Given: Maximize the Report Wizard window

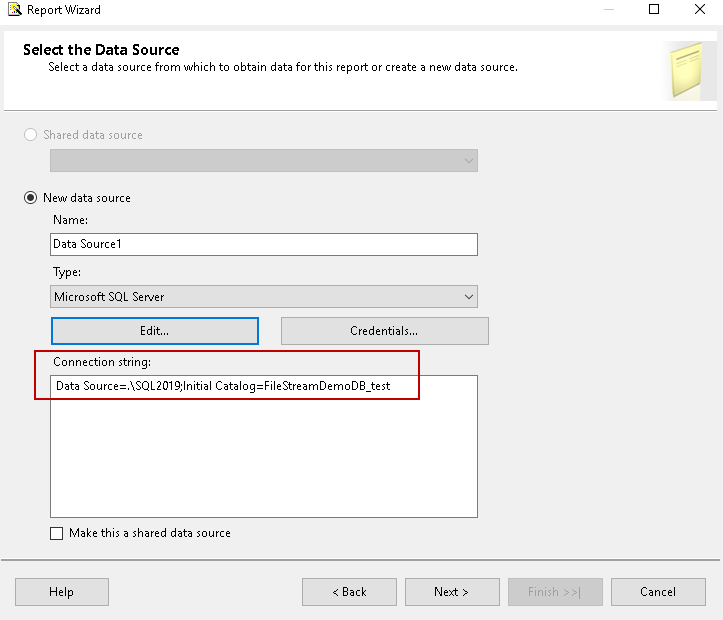Looking at the screenshot, I should pyautogui.click(x=654, y=10).
